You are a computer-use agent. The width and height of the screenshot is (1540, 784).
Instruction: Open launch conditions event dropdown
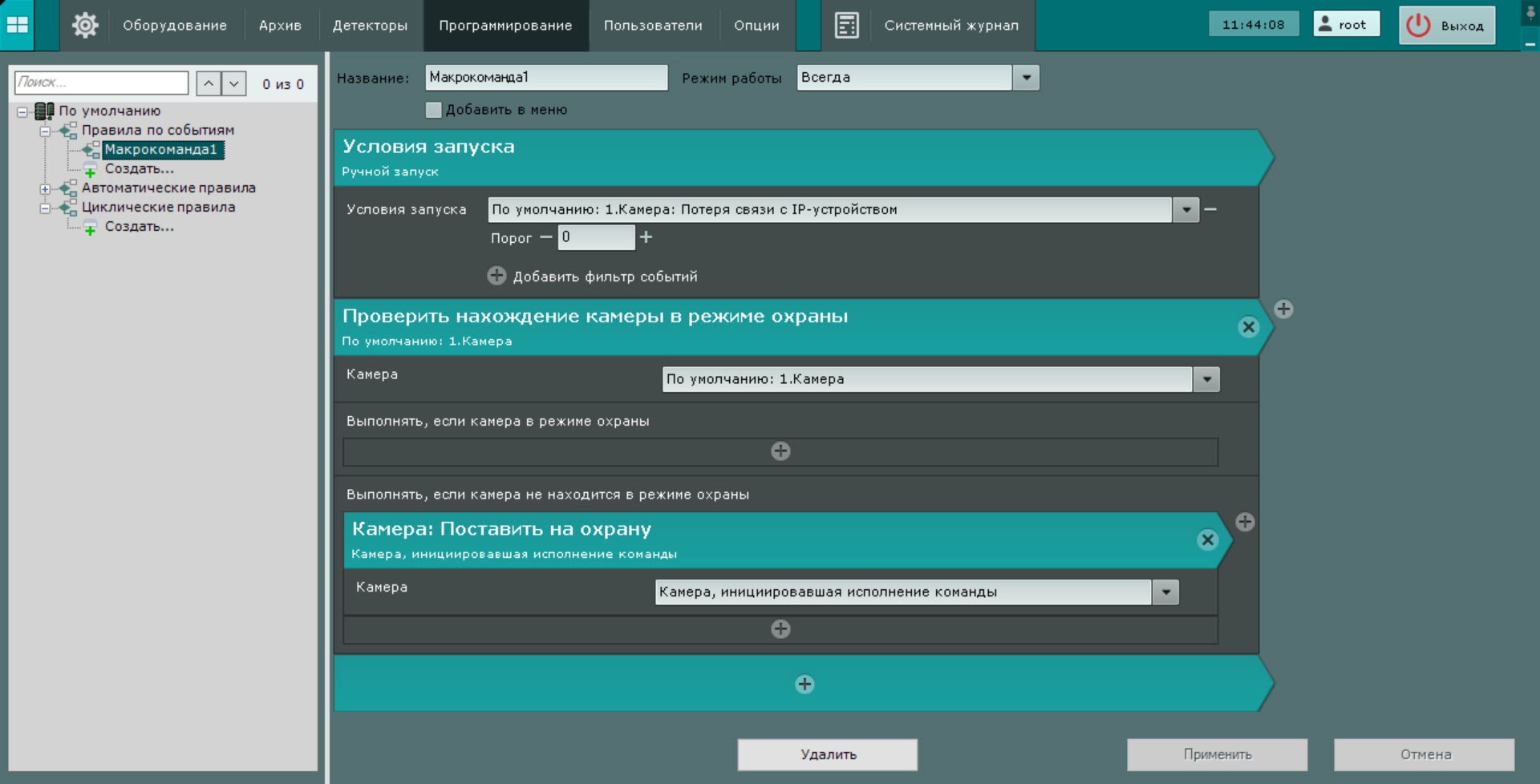coord(1185,210)
